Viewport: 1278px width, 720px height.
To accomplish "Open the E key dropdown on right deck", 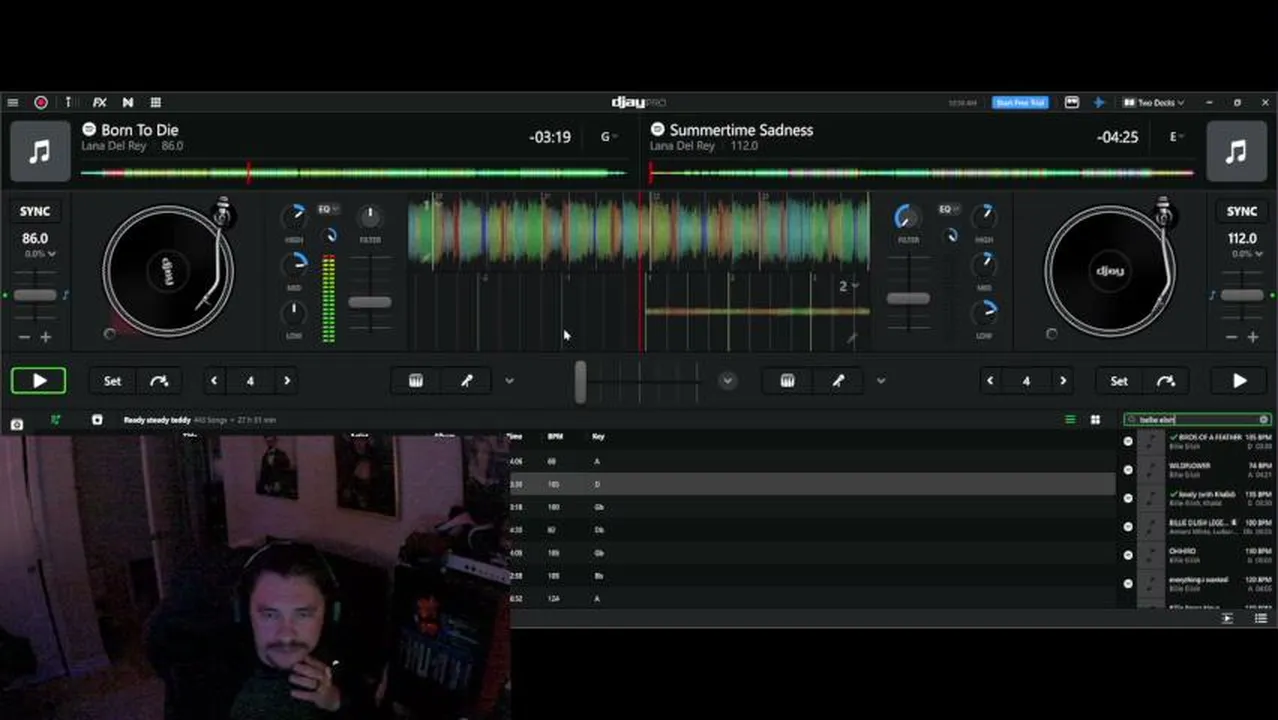I will tap(1177, 137).
